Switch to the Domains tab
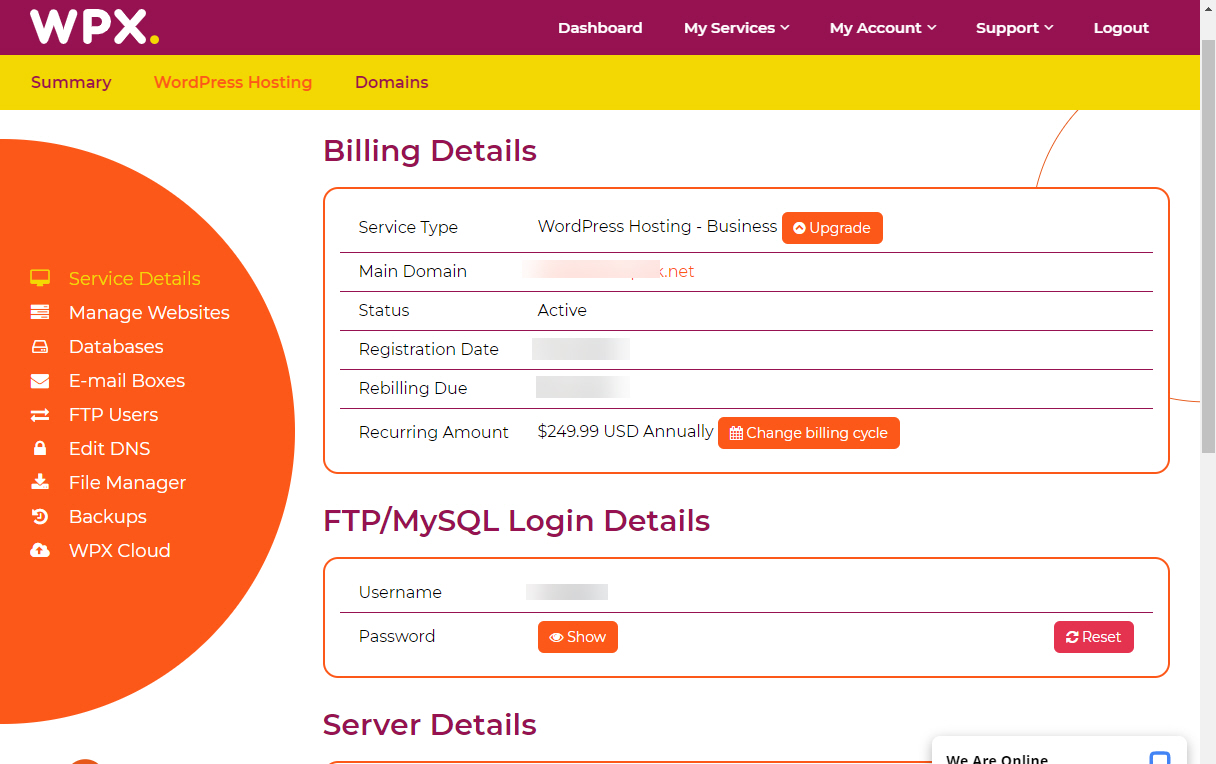 tap(392, 83)
